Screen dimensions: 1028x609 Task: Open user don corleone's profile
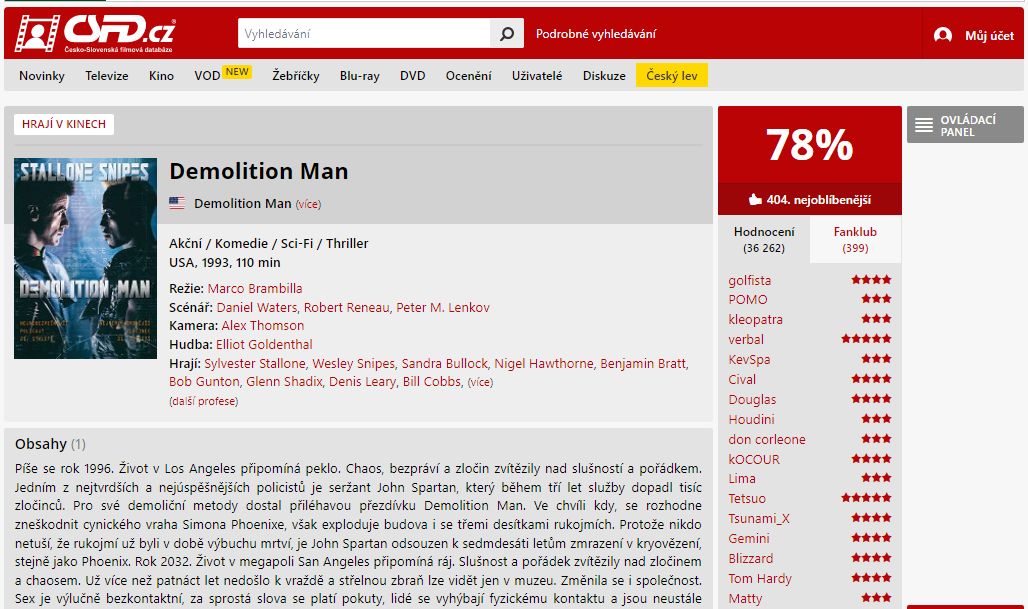767,439
